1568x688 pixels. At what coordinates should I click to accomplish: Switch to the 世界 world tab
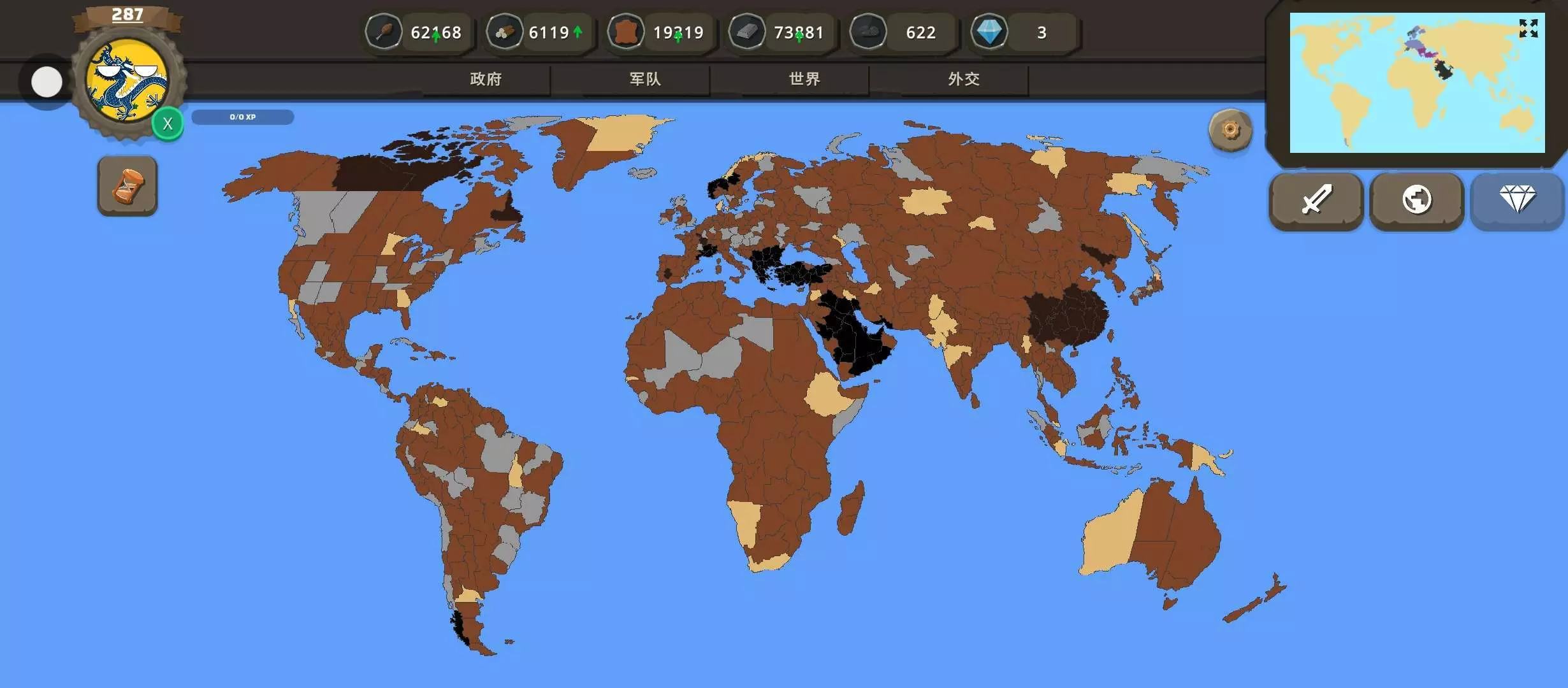tap(804, 79)
